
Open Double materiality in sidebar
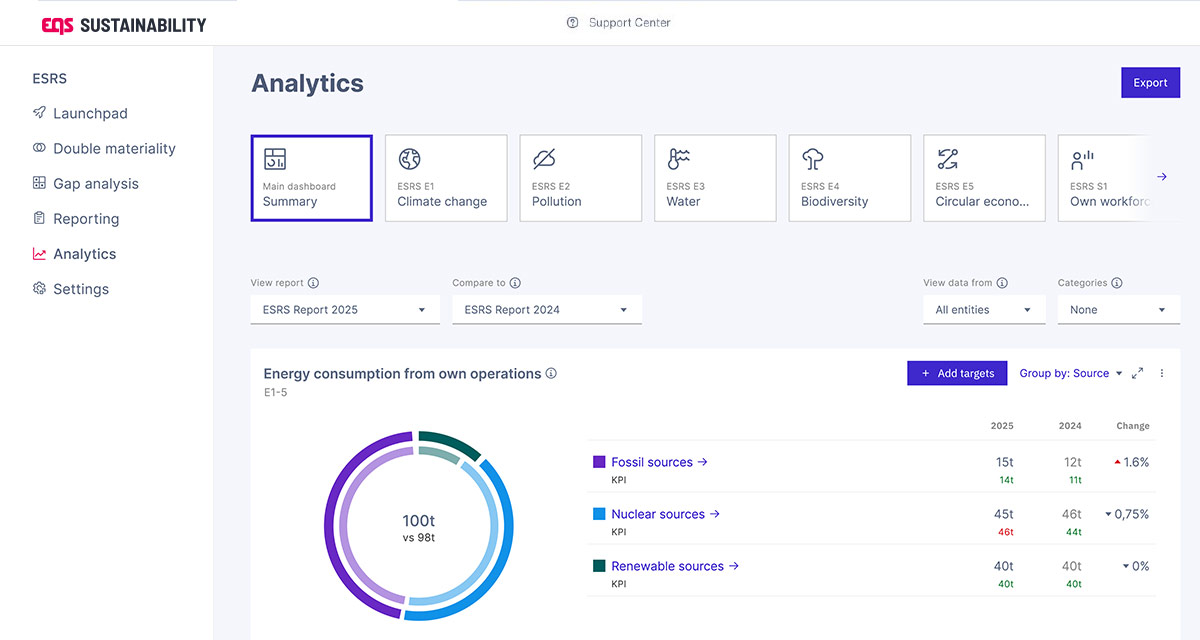tap(114, 149)
